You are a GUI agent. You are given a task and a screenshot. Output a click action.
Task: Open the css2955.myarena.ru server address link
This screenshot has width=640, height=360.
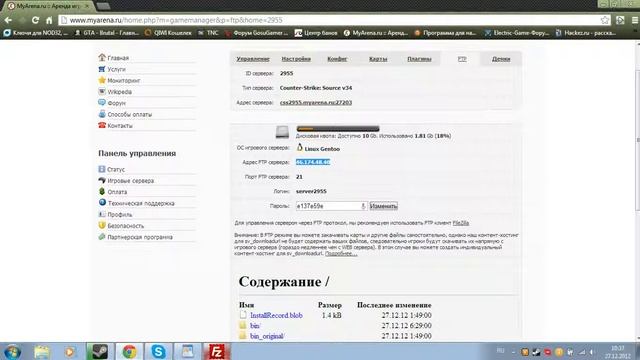316,102
